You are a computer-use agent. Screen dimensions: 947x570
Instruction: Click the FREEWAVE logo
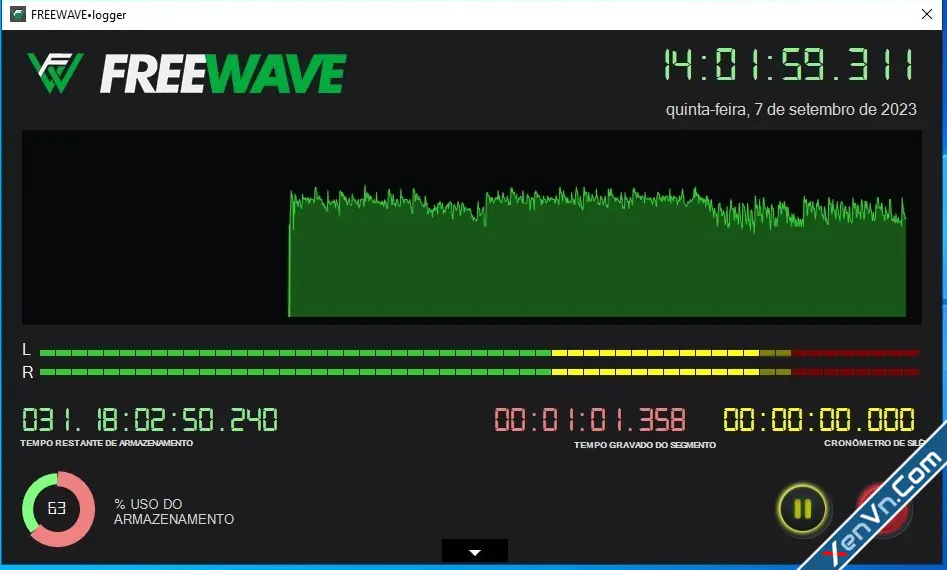click(186, 73)
